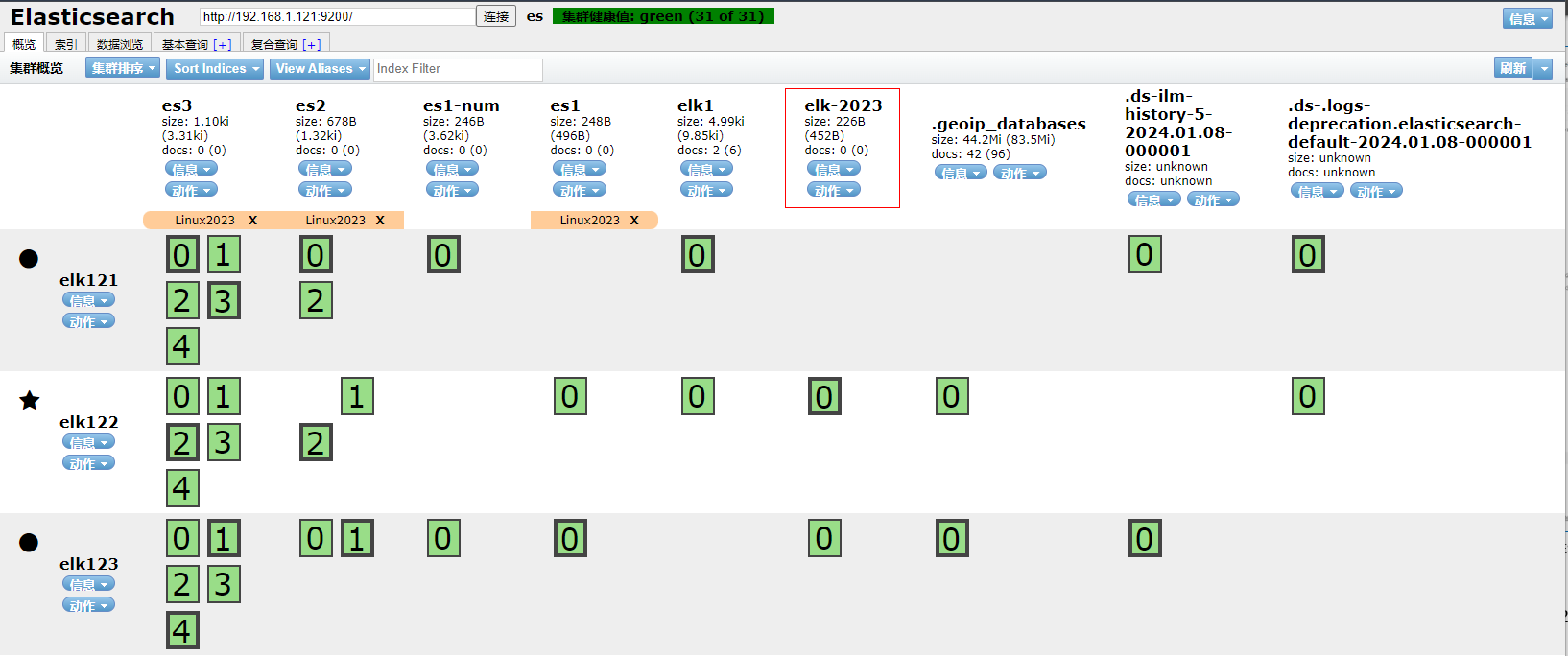Open the View Aliases dropdown
Screen dimensions: 1568x656
(320, 69)
